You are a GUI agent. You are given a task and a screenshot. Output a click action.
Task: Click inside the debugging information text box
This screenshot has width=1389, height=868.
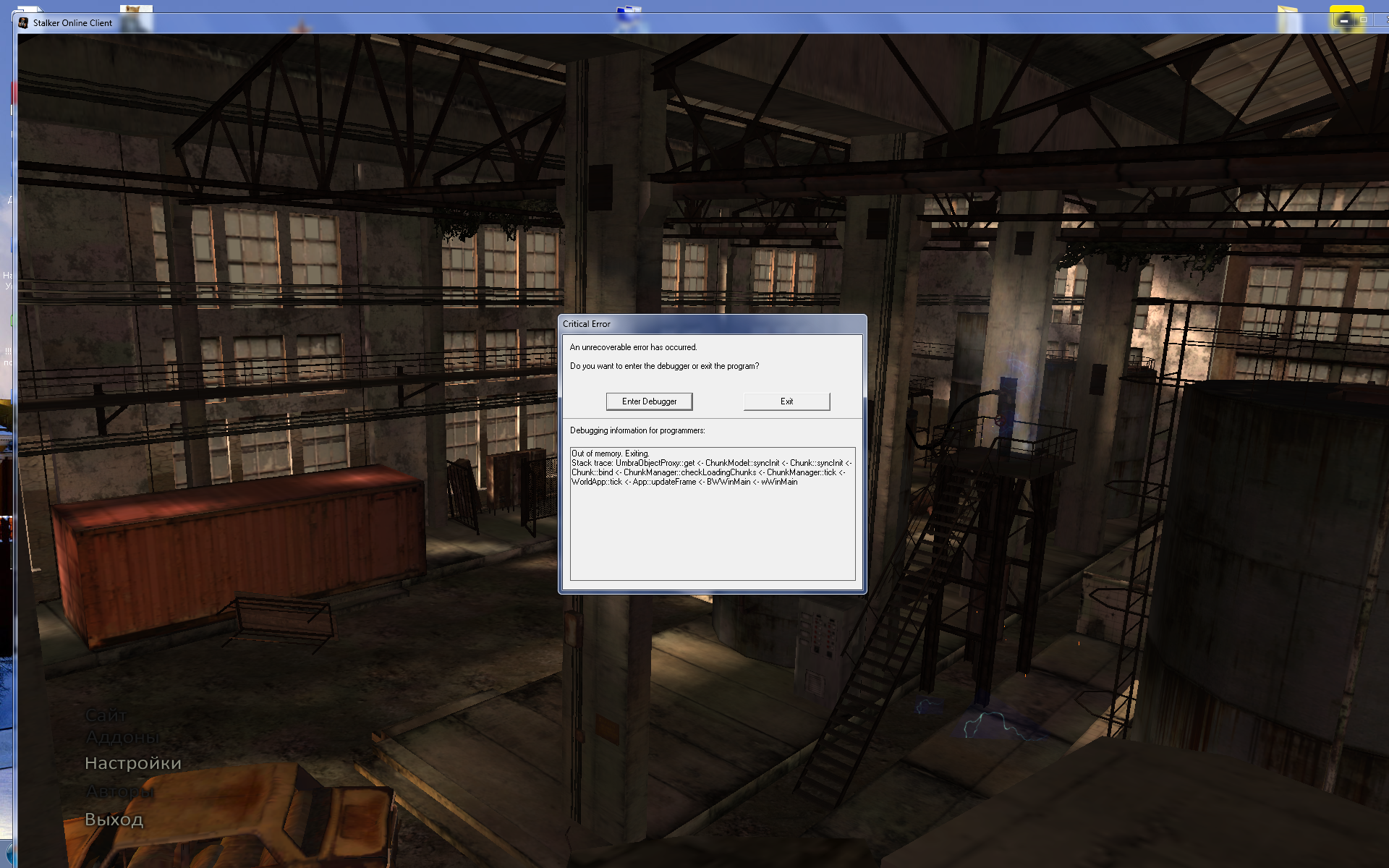[x=713, y=514]
